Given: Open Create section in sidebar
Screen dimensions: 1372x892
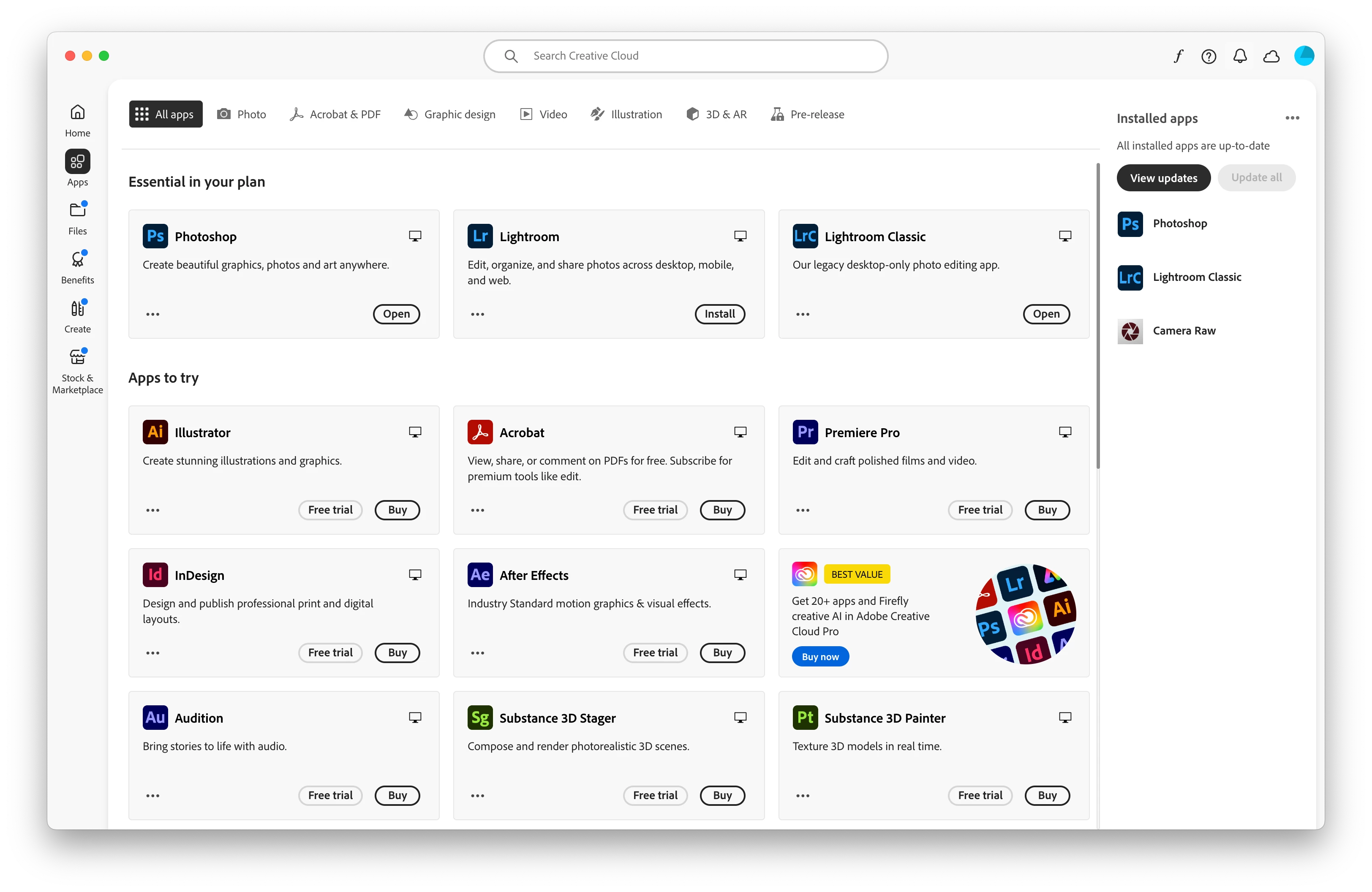Looking at the screenshot, I should 77,316.
